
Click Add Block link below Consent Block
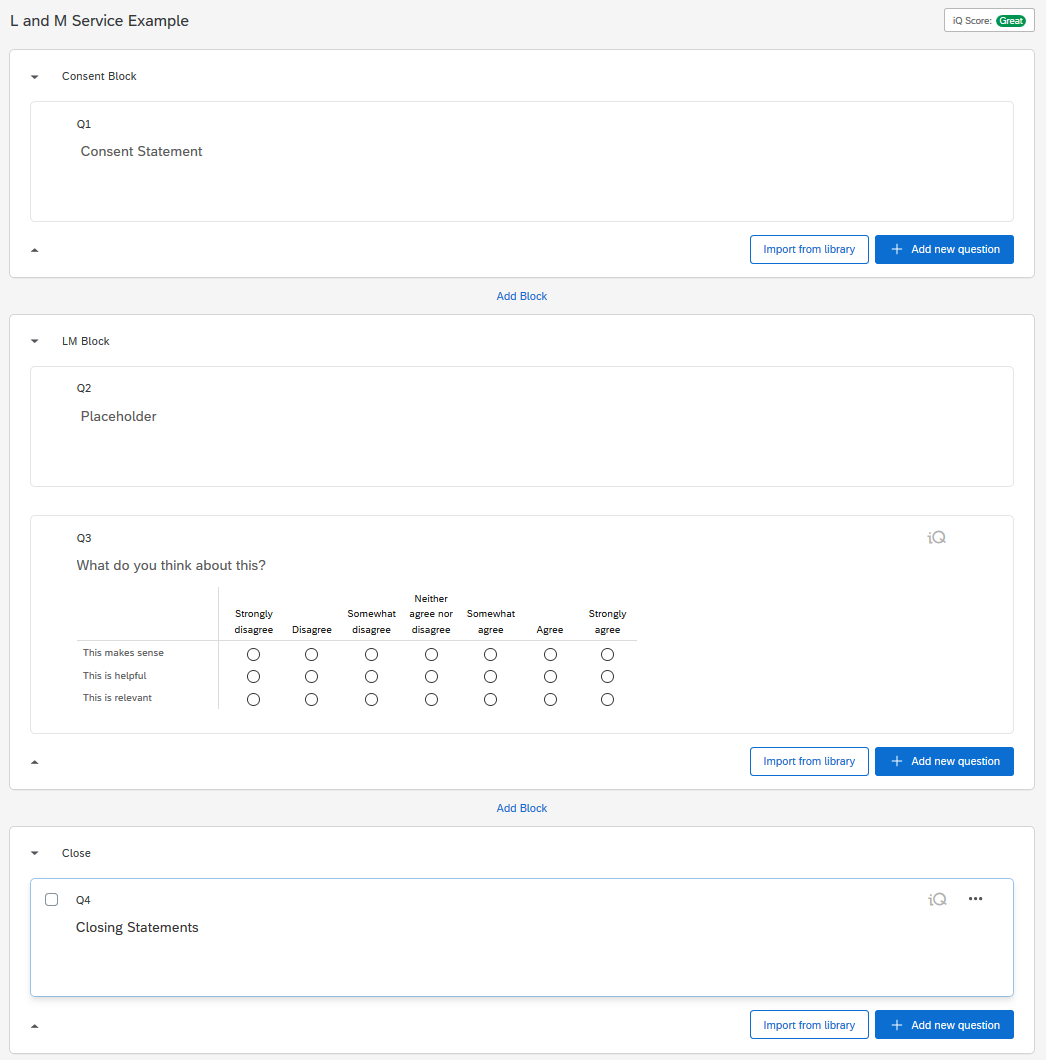pos(522,296)
